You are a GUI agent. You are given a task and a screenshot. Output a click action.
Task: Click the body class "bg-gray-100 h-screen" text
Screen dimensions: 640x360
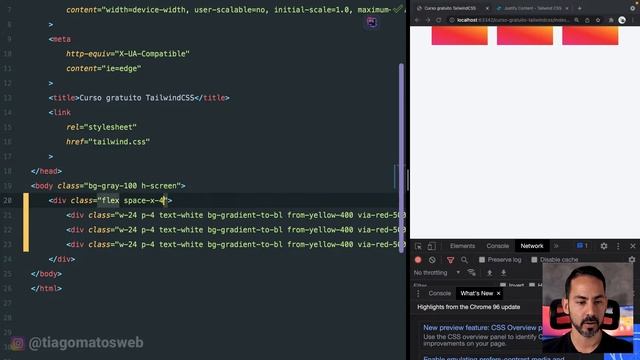tap(132, 186)
